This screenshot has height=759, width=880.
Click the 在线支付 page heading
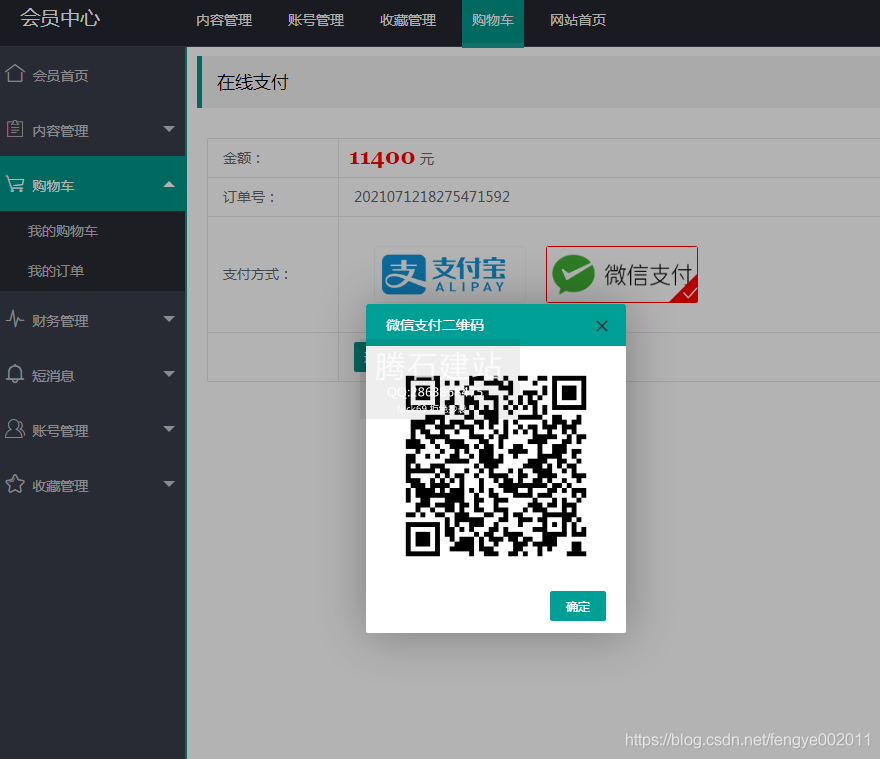pyautogui.click(x=253, y=83)
